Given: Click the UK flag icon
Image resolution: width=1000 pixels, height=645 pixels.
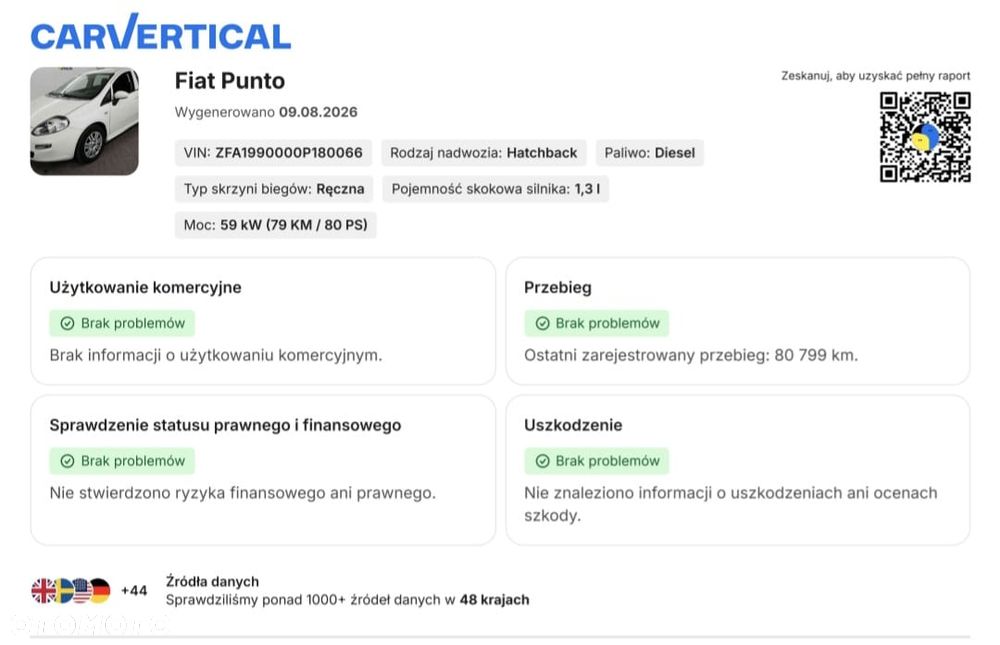Looking at the screenshot, I should pos(43,591).
